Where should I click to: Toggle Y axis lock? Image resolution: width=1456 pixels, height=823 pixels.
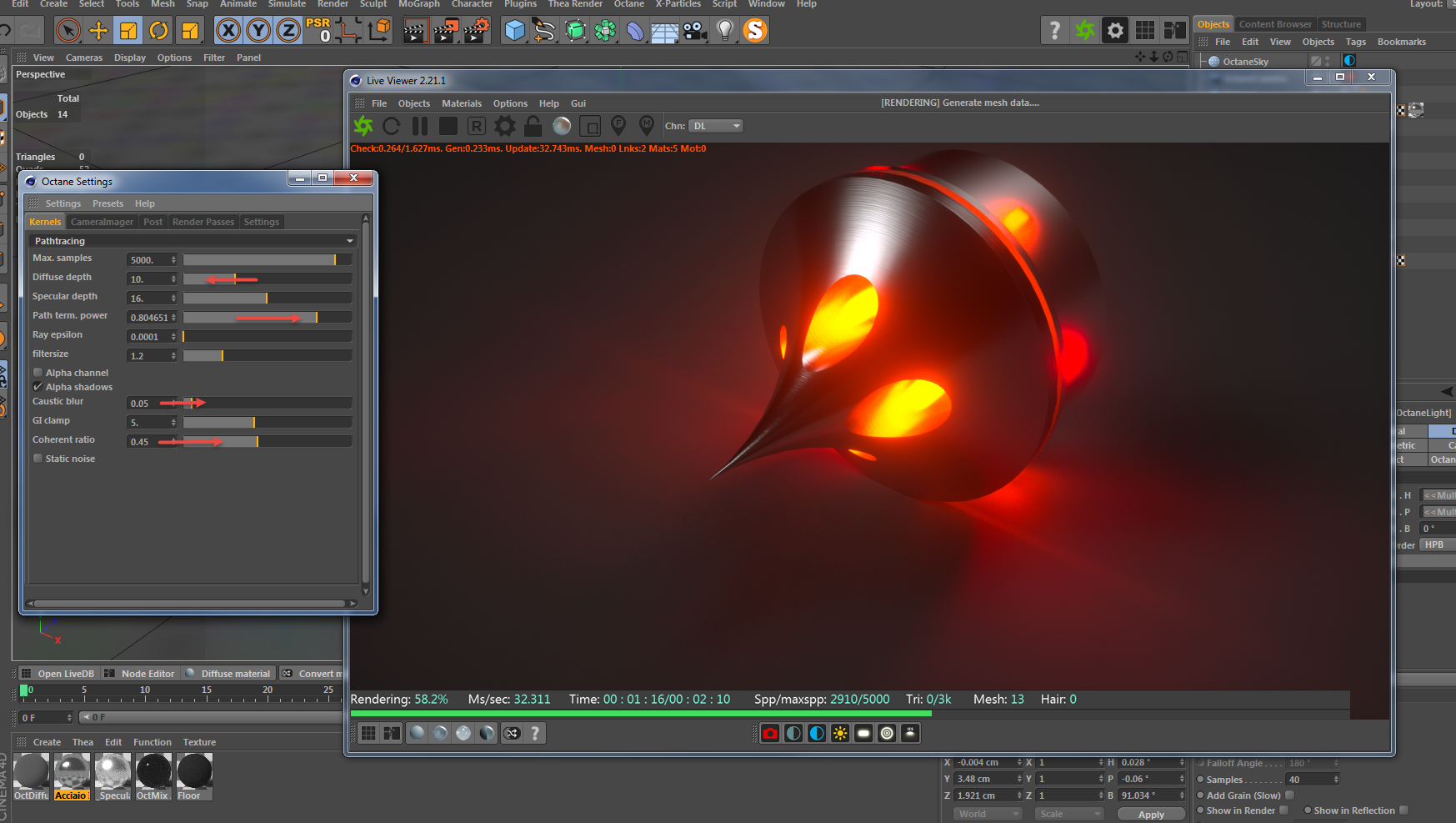258,31
